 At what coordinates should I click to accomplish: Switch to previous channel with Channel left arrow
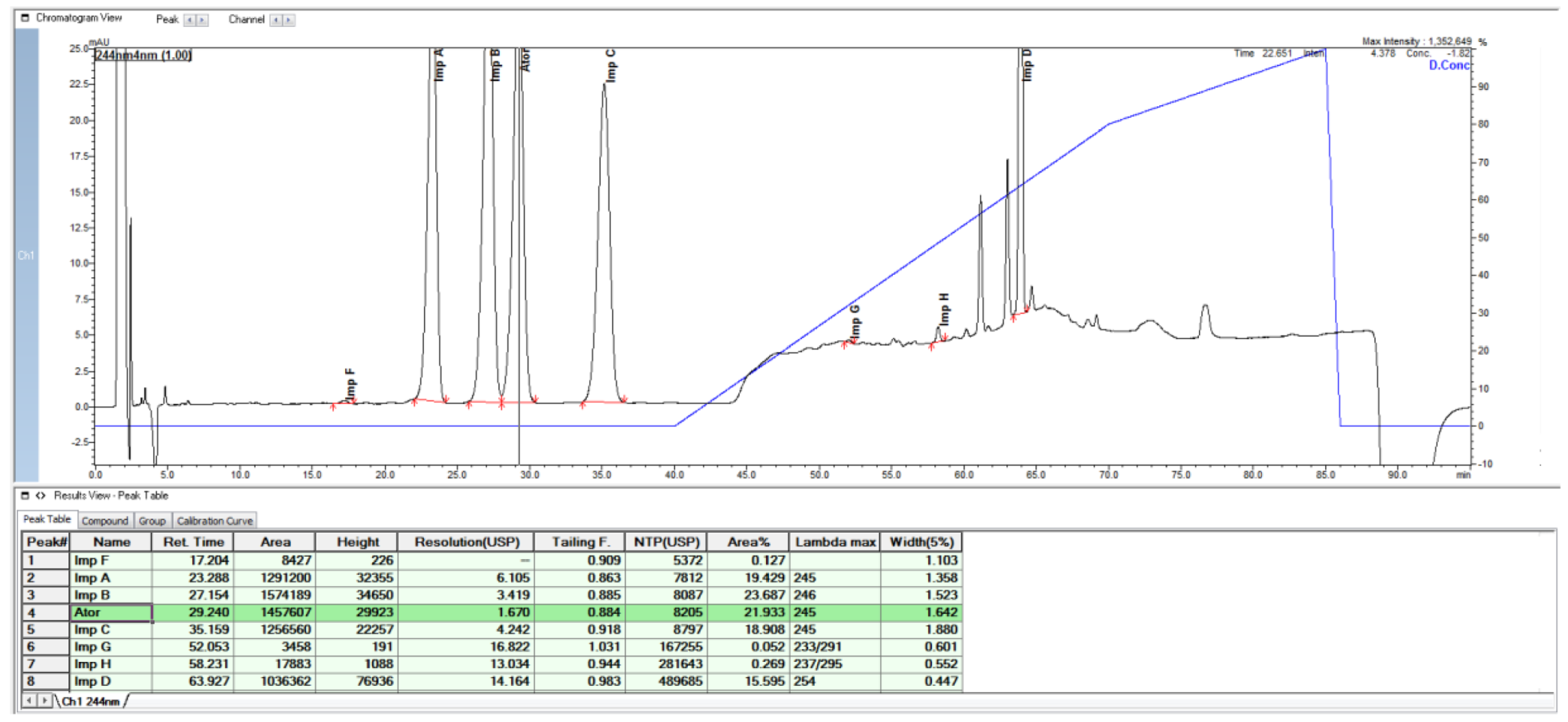[276, 20]
